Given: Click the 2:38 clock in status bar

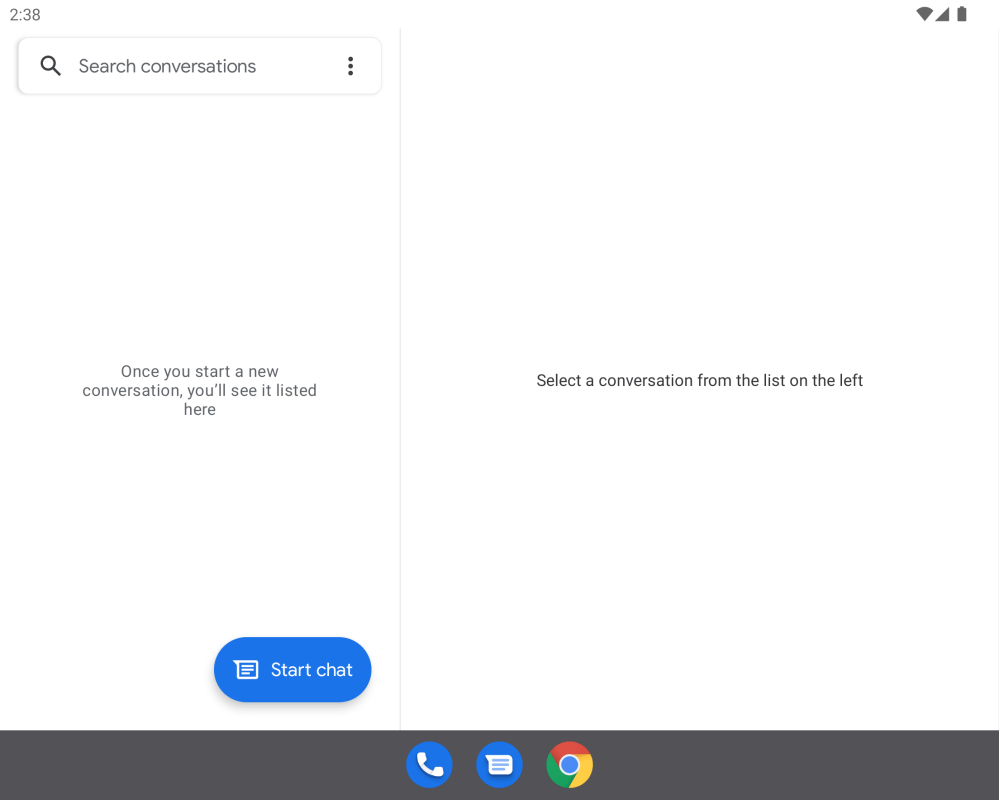Looking at the screenshot, I should click(25, 15).
